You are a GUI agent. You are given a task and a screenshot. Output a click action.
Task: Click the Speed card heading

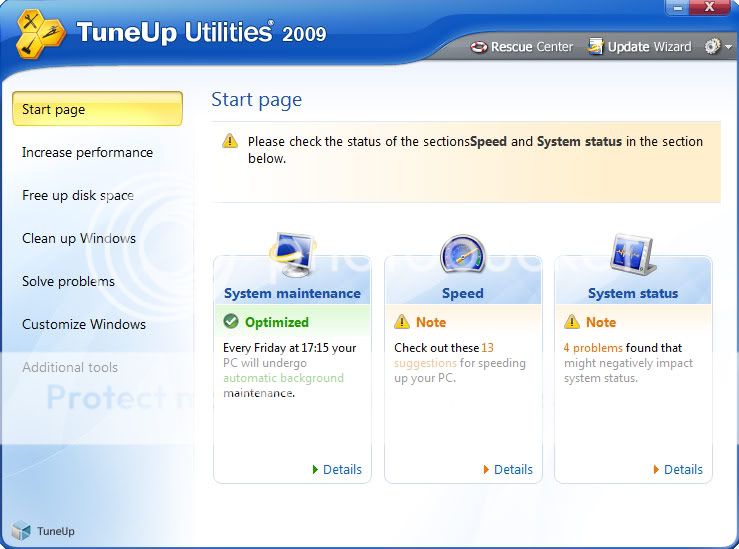(463, 293)
